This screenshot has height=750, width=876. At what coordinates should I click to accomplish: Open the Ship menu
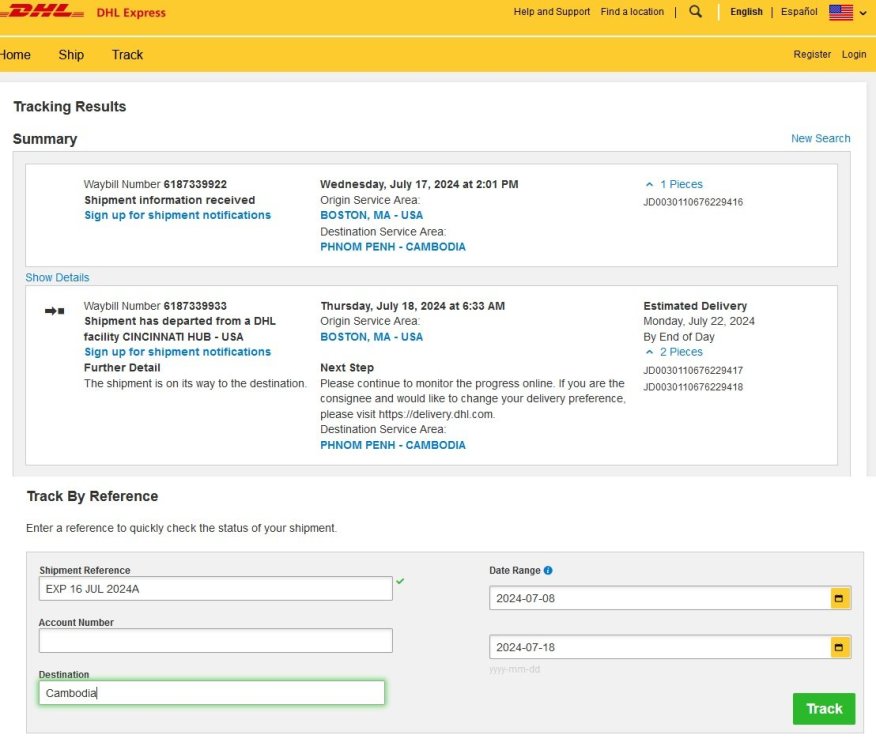tap(71, 55)
